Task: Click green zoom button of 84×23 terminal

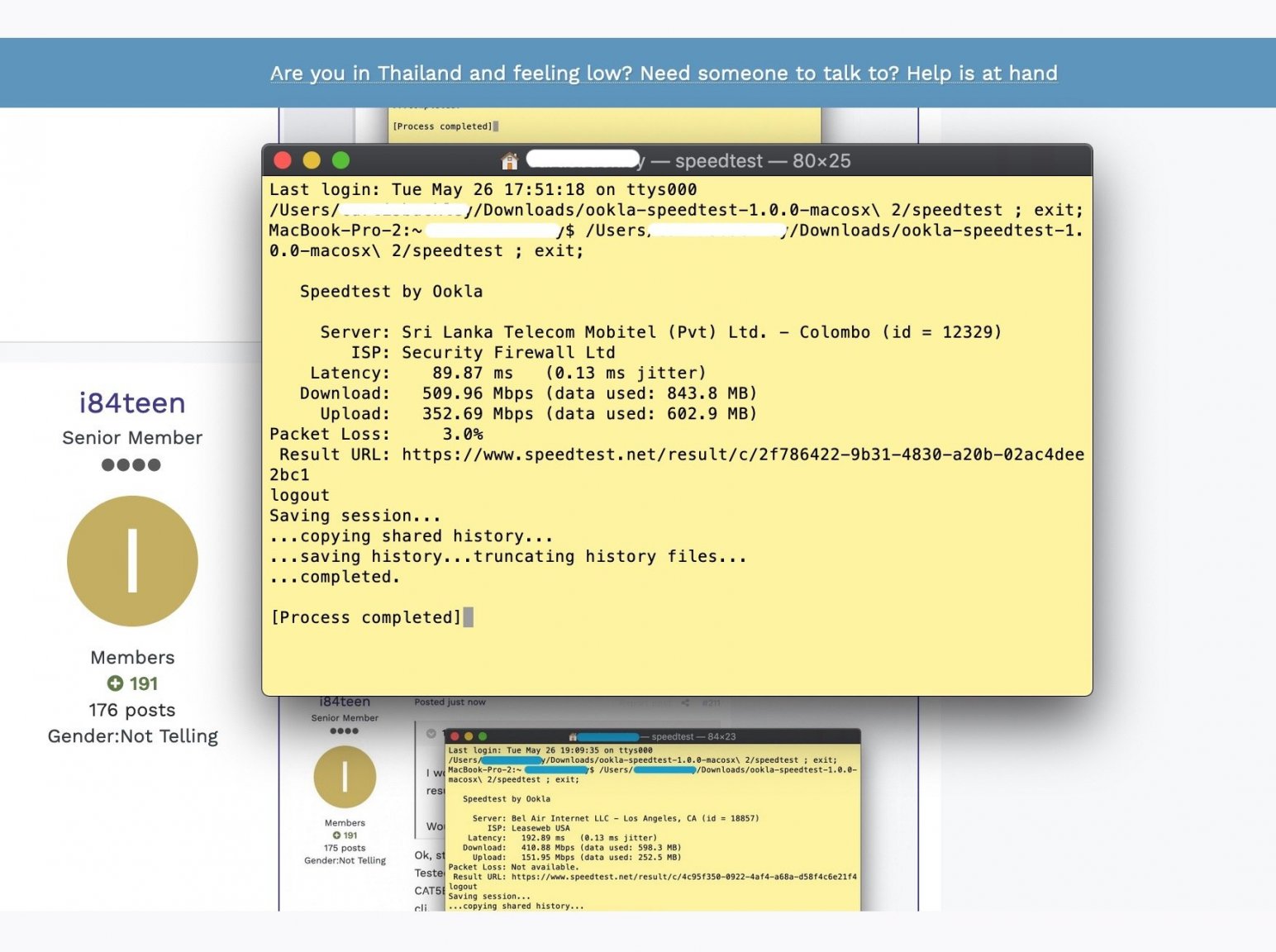Action: tap(483, 736)
